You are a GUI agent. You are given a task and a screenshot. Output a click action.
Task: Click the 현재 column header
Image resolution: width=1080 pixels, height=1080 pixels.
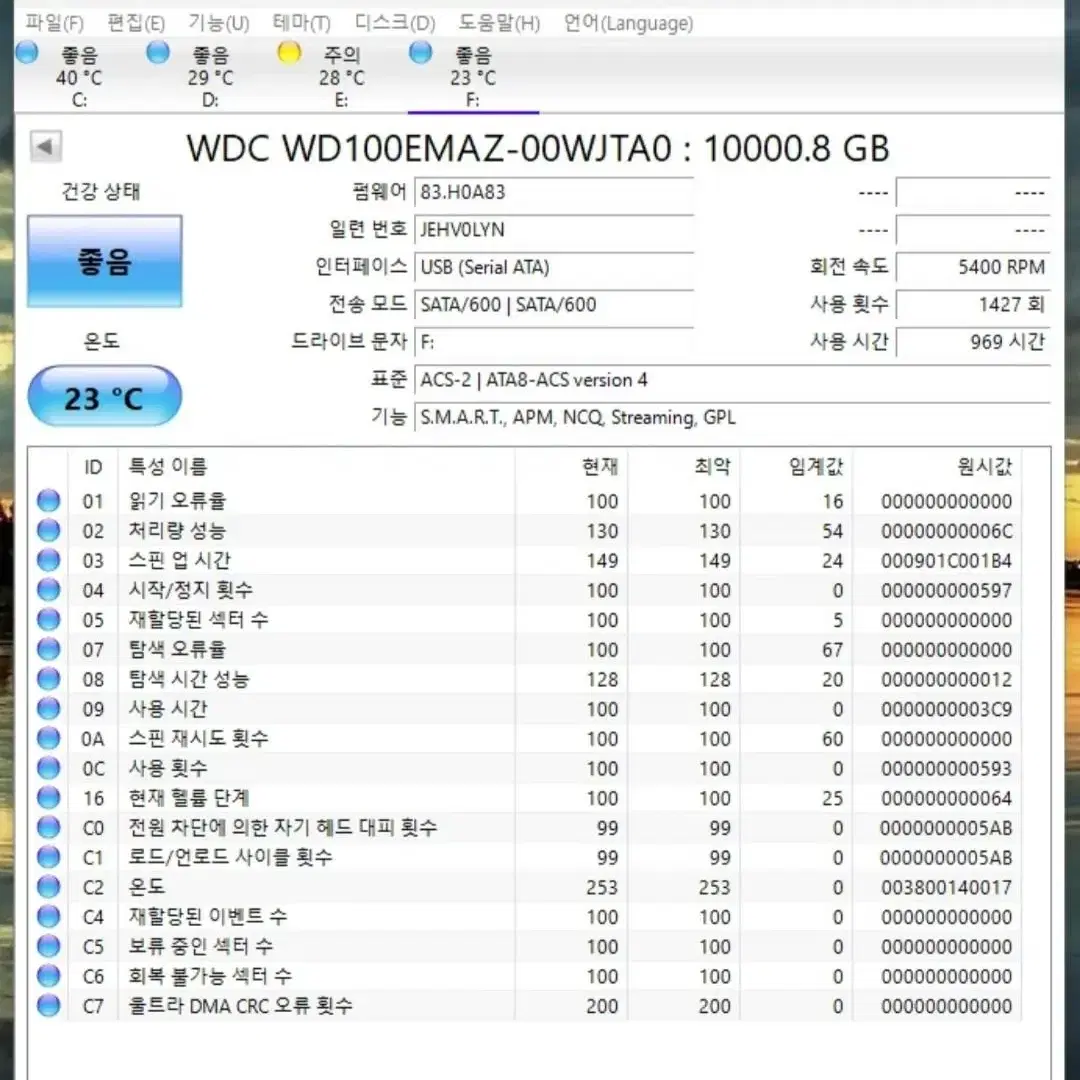click(571, 467)
